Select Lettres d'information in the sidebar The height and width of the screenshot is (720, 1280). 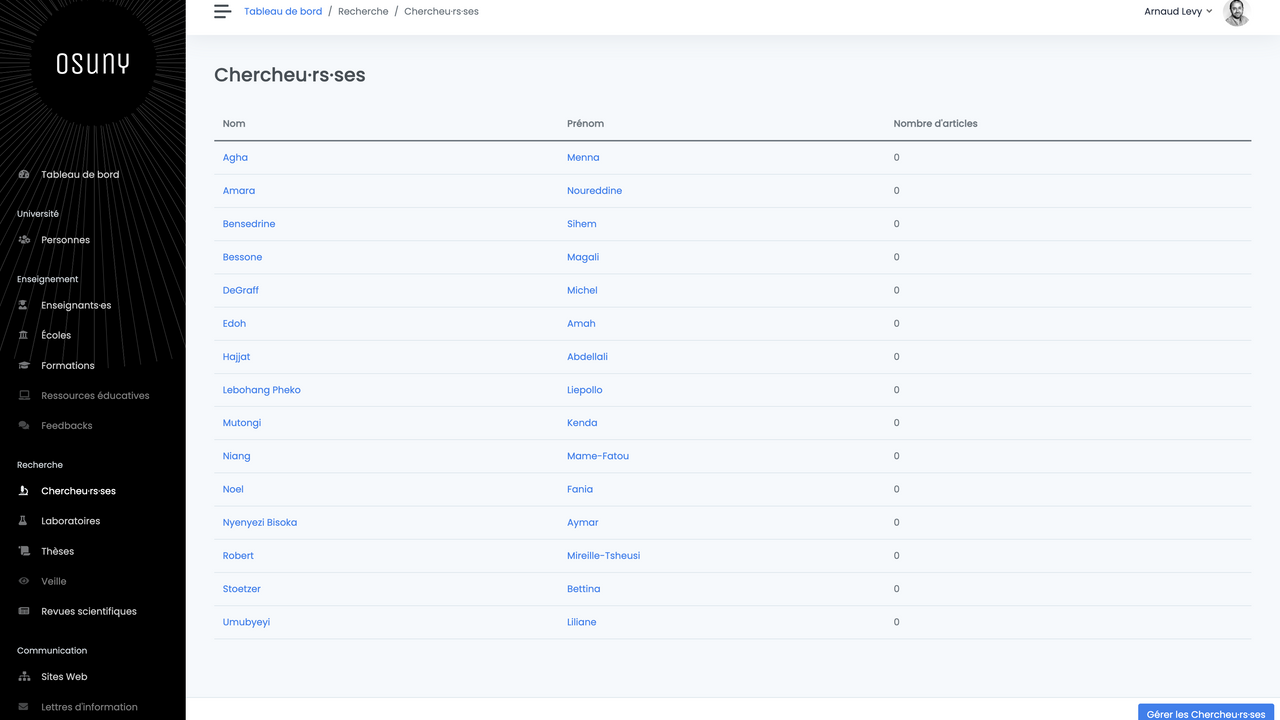click(x=89, y=707)
